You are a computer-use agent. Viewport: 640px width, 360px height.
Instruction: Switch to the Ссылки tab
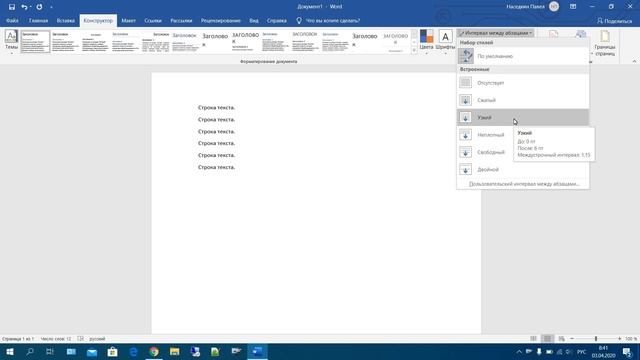tap(153, 20)
